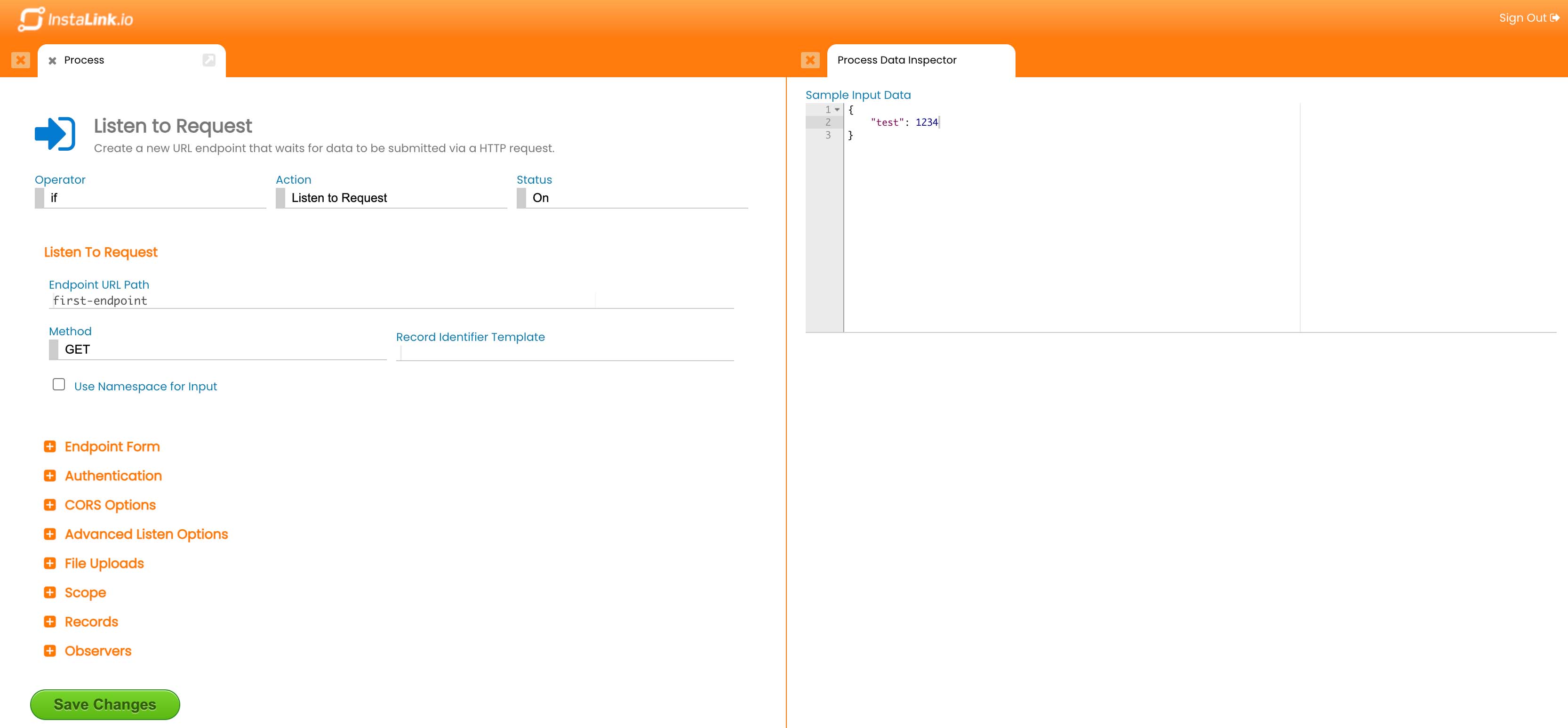Image resolution: width=1568 pixels, height=728 pixels.
Task: Toggle Use Namespace for Input checkbox
Action: tap(58, 384)
